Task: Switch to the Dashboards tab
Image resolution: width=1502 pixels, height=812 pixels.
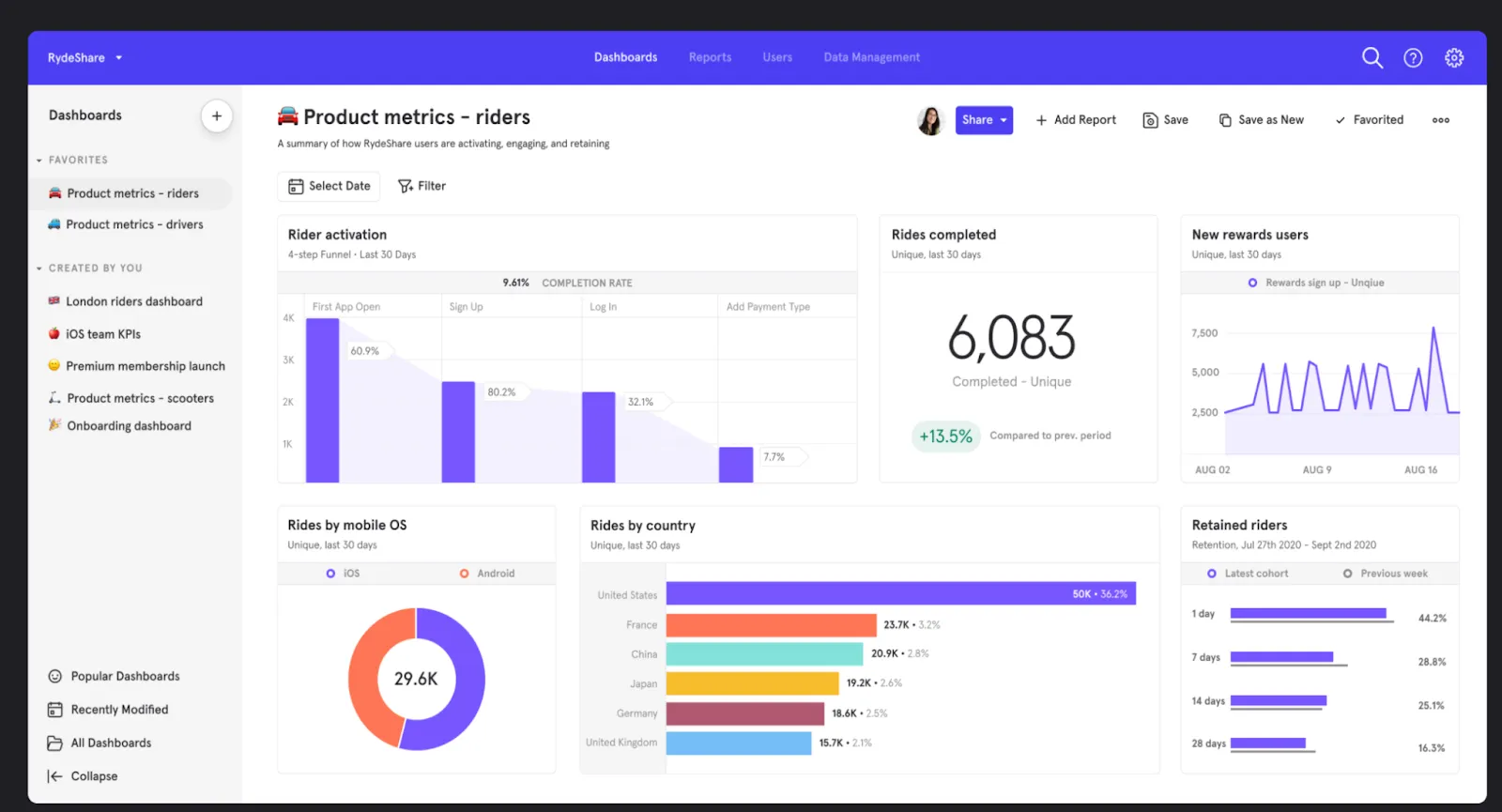Action: point(625,57)
